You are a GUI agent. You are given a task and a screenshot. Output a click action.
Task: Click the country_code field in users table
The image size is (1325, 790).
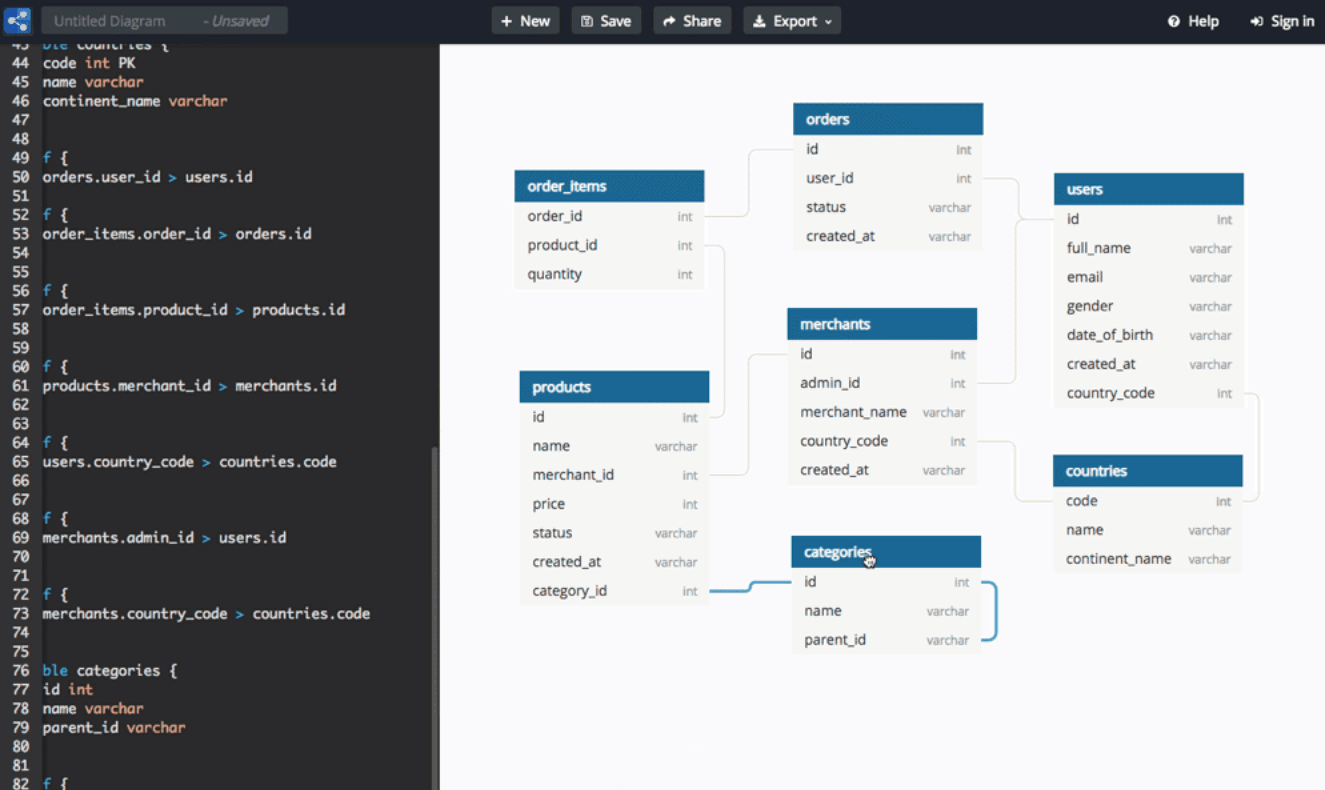pos(1110,393)
